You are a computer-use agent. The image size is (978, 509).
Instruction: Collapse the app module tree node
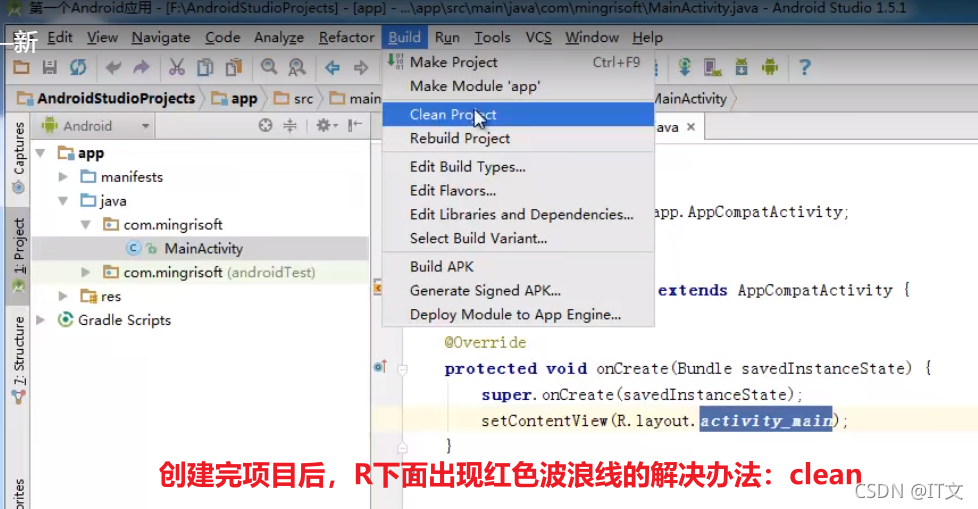[x=41, y=153]
